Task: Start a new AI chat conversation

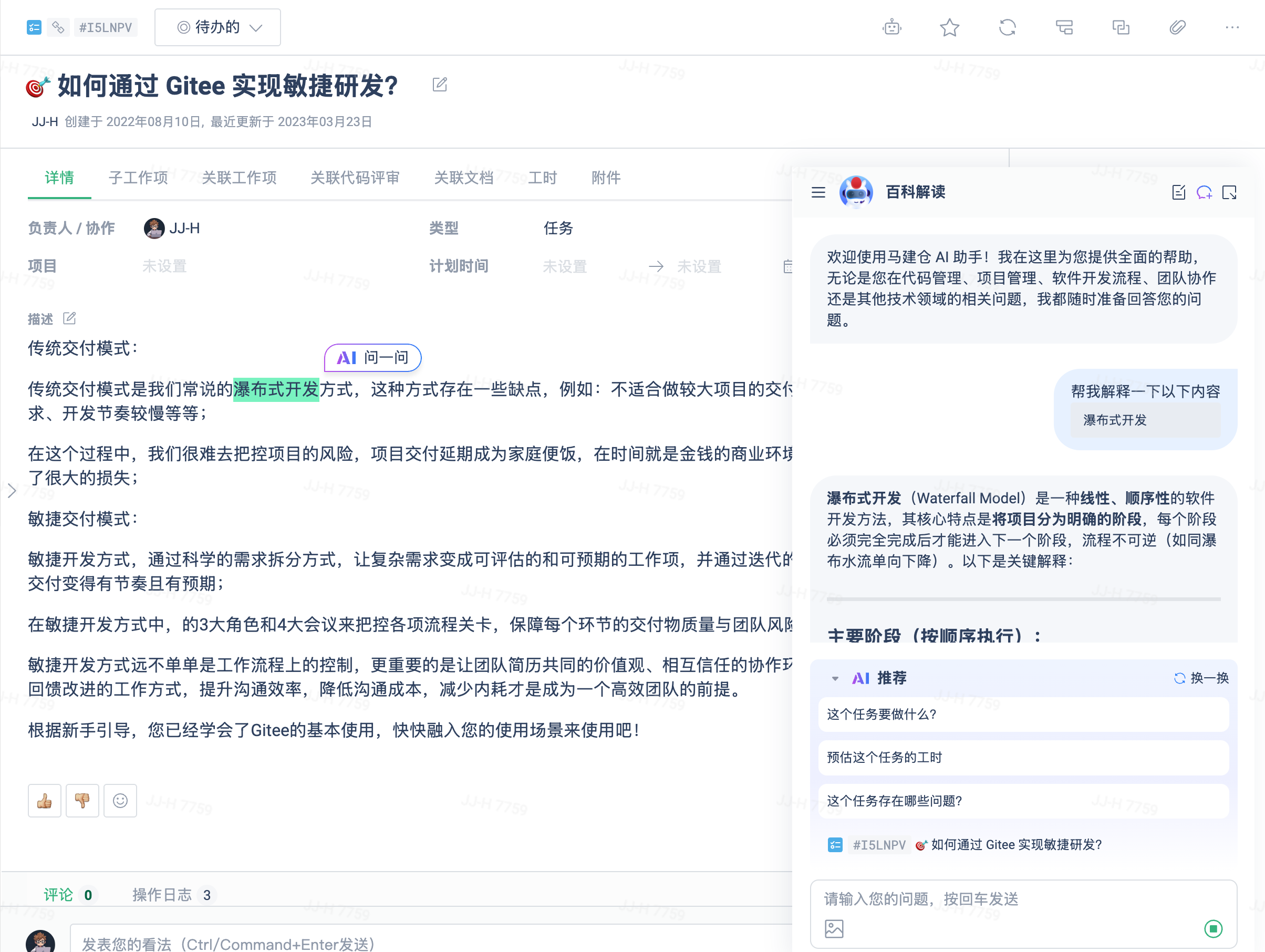Action: click(1204, 192)
